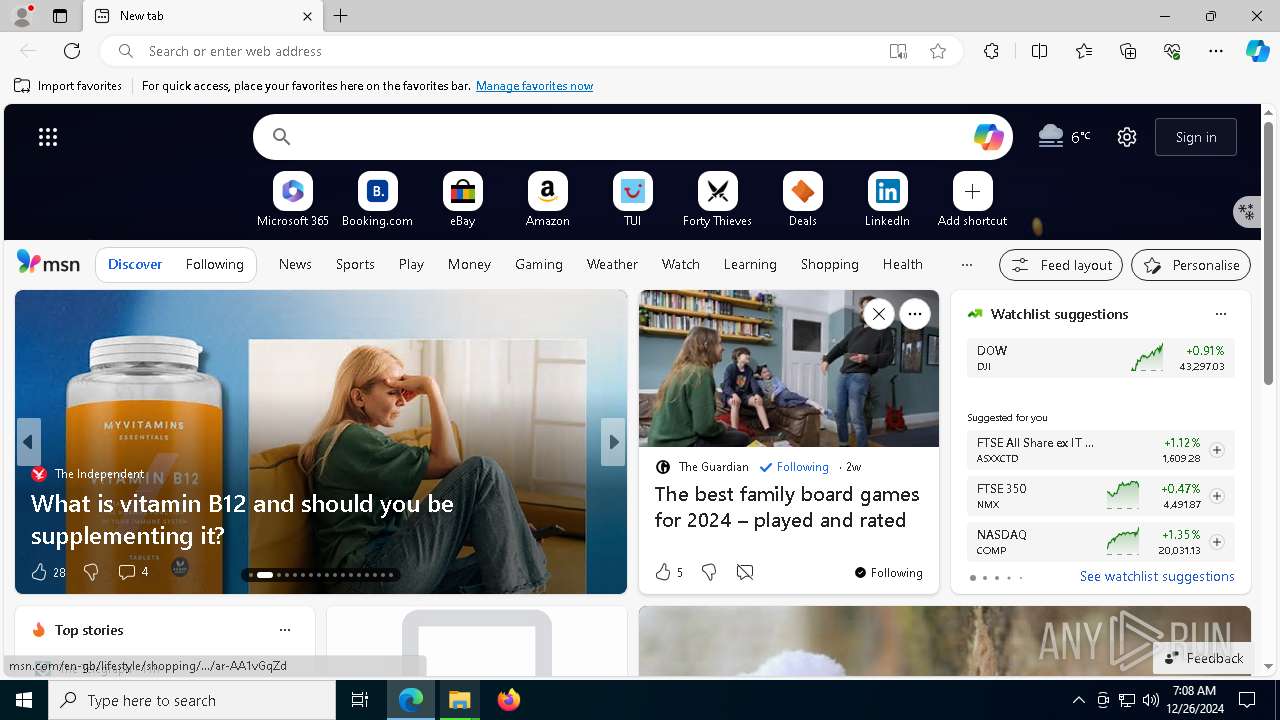Open Feedback button
Image resolution: width=1280 pixels, height=720 pixels.
1204,658
